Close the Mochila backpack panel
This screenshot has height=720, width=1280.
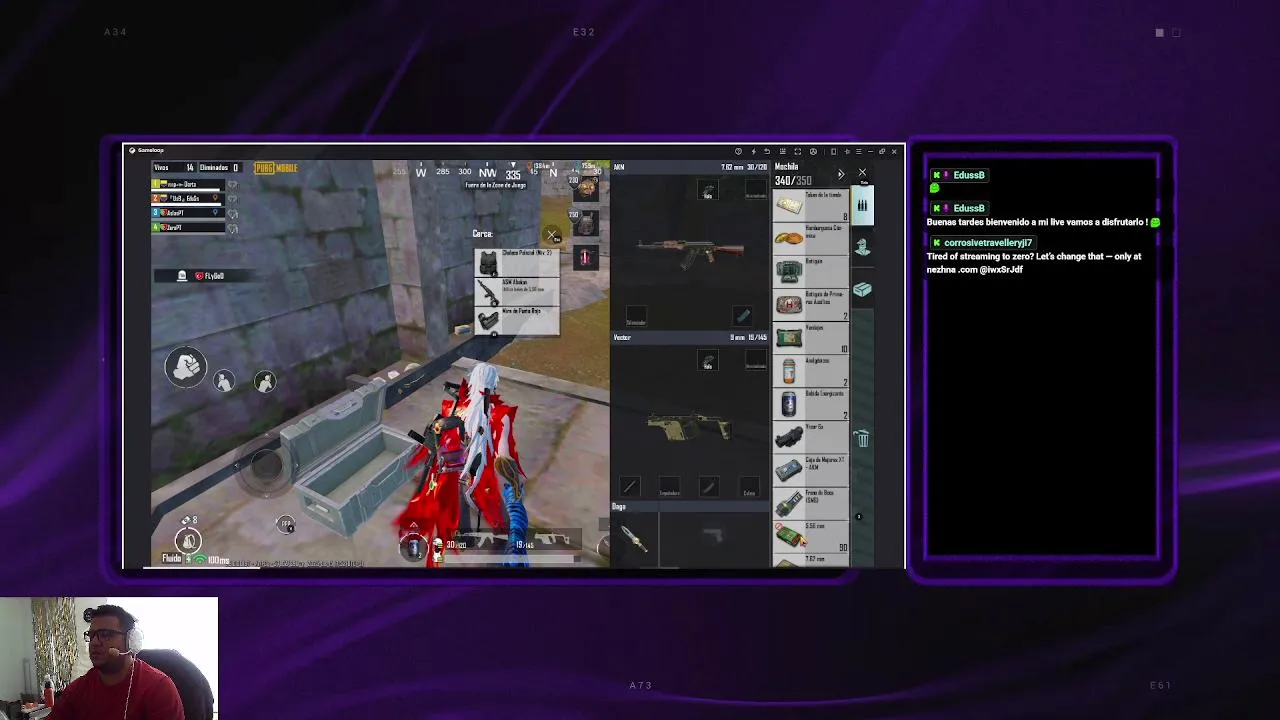[x=862, y=173]
